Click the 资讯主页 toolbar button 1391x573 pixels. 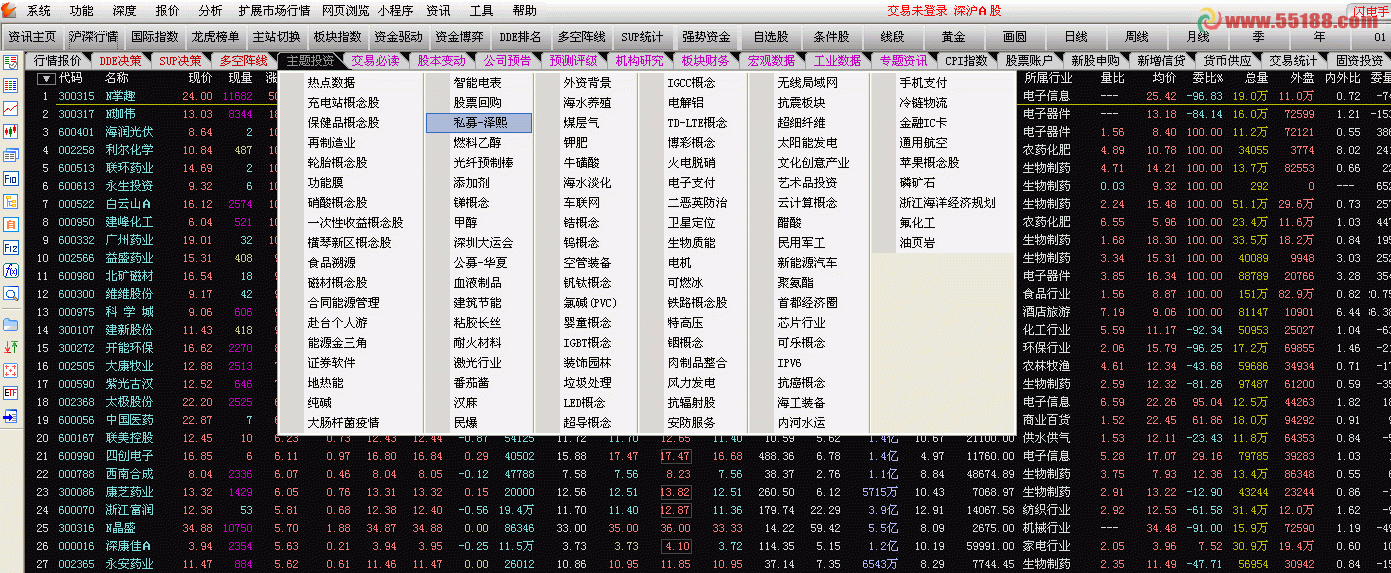coord(33,37)
